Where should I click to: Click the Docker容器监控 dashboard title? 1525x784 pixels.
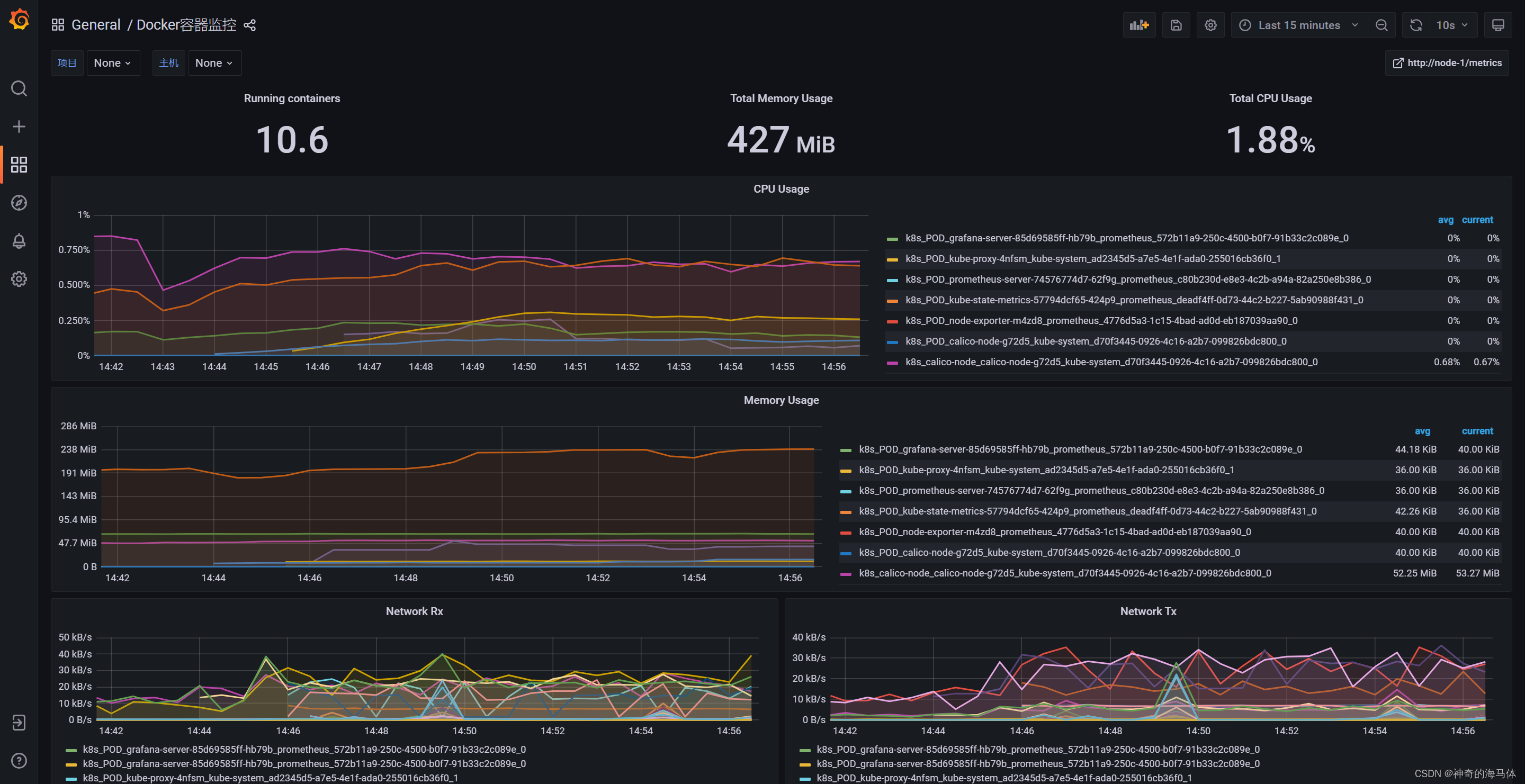(x=186, y=25)
